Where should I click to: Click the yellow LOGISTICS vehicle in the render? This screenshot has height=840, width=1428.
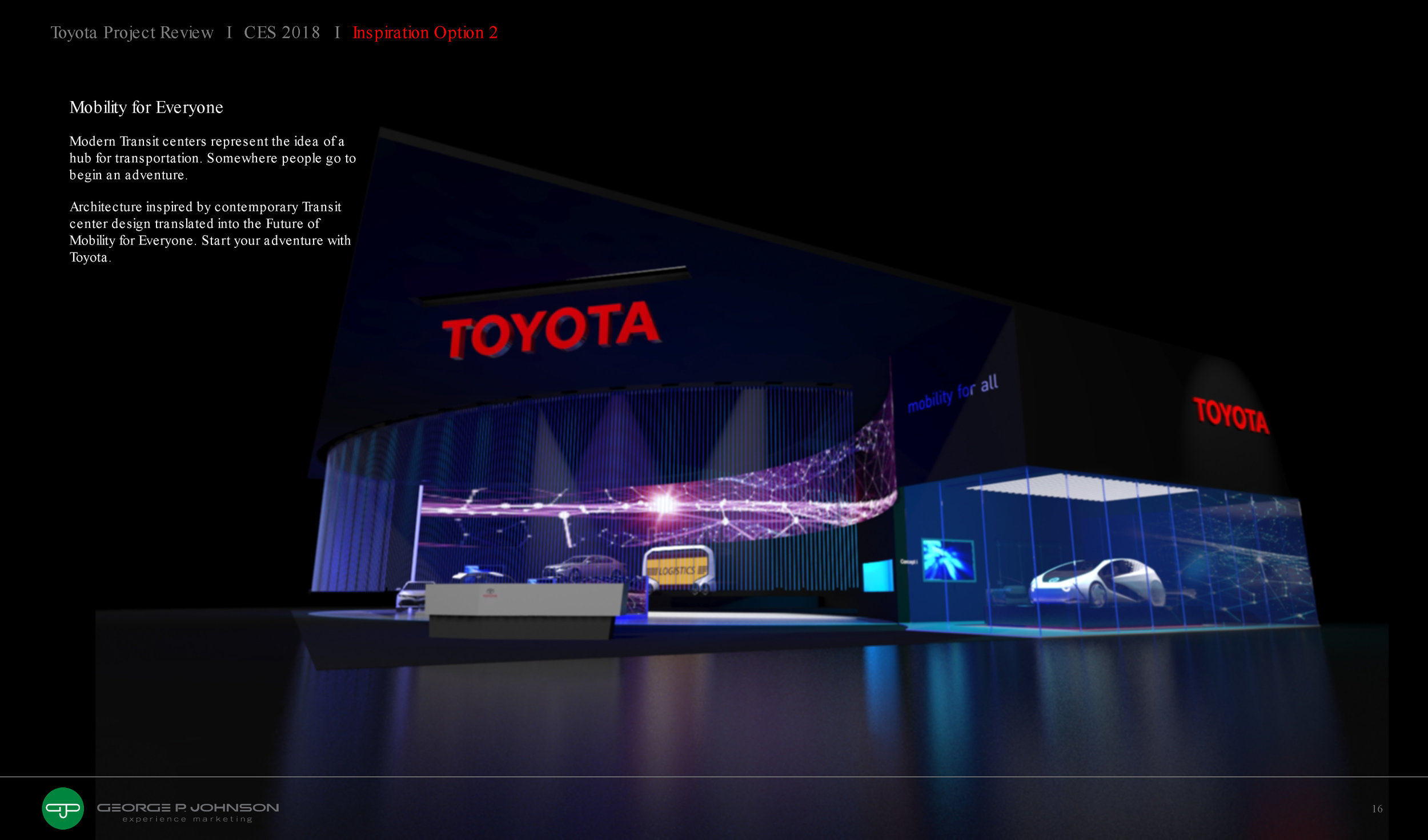point(678,570)
